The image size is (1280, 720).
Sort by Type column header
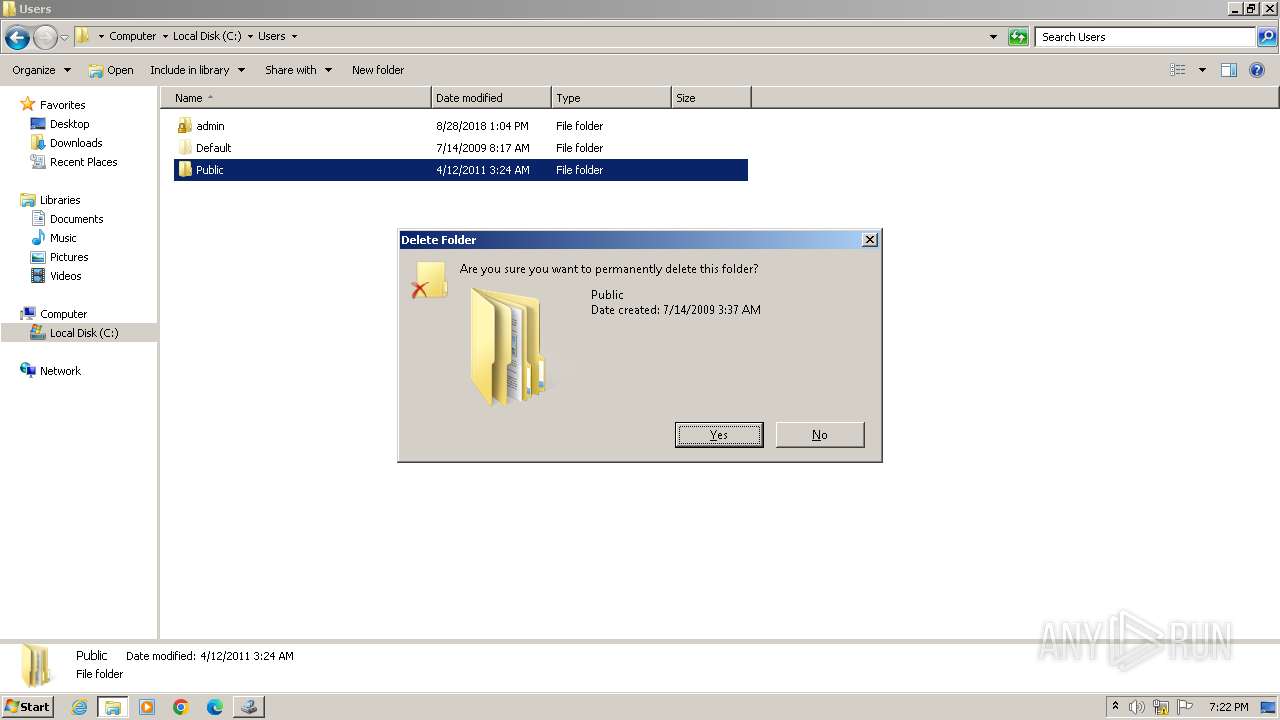[x=611, y=98]
